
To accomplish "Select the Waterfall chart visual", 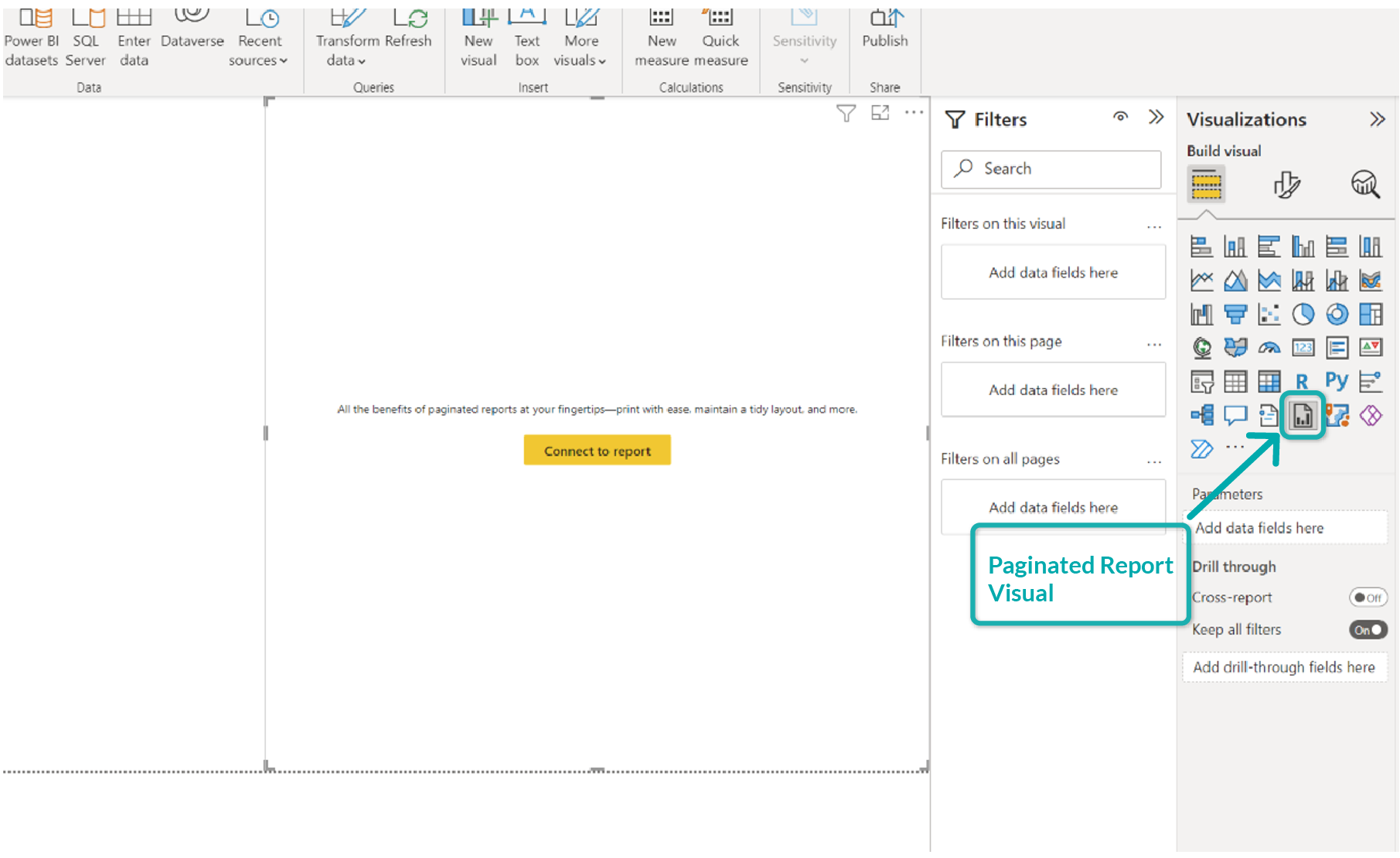I will pos(1201,315).
